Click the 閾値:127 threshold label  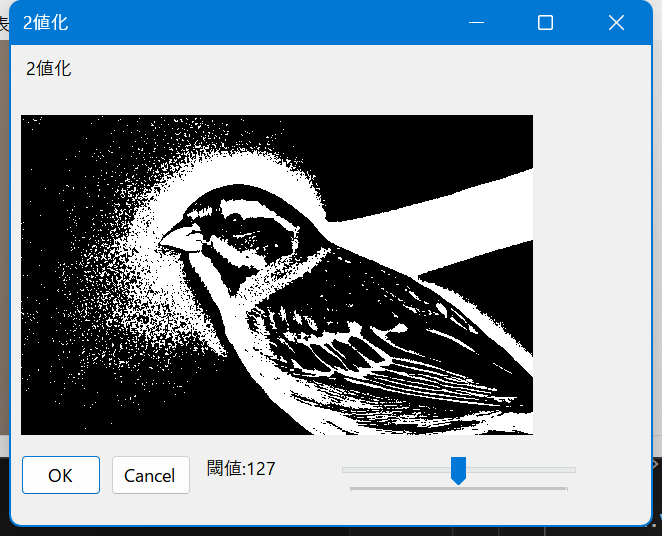[241, 468]
